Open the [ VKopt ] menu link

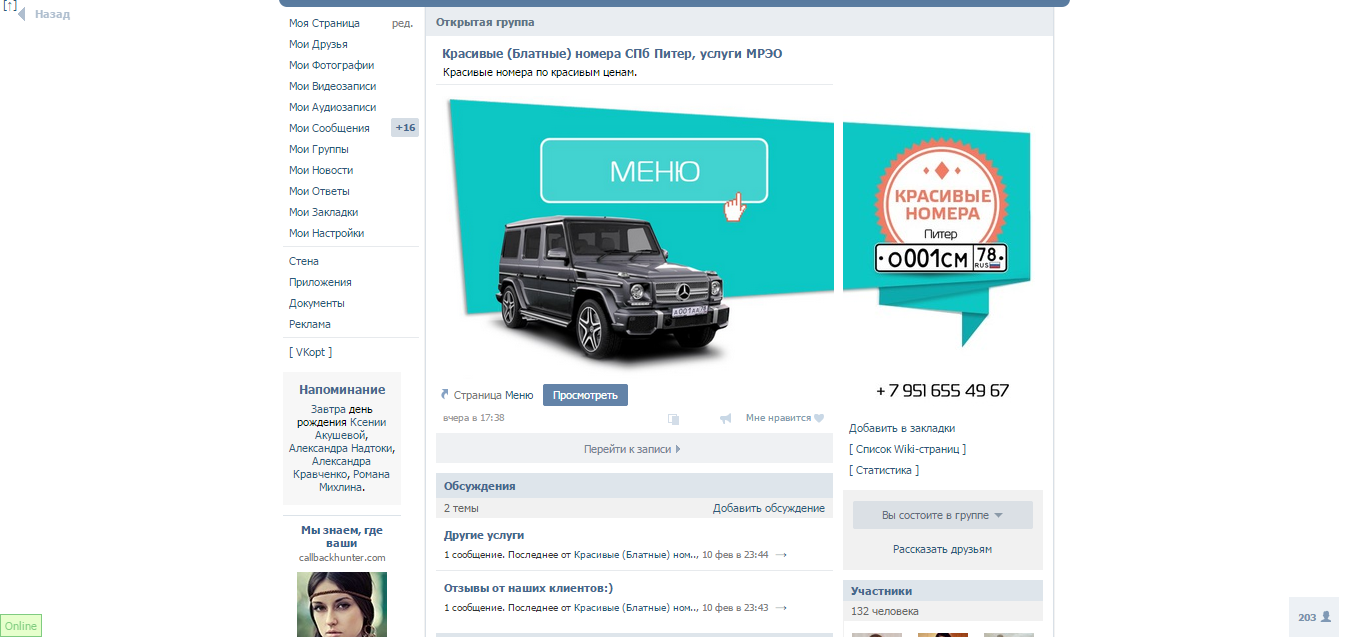[310, 352]
